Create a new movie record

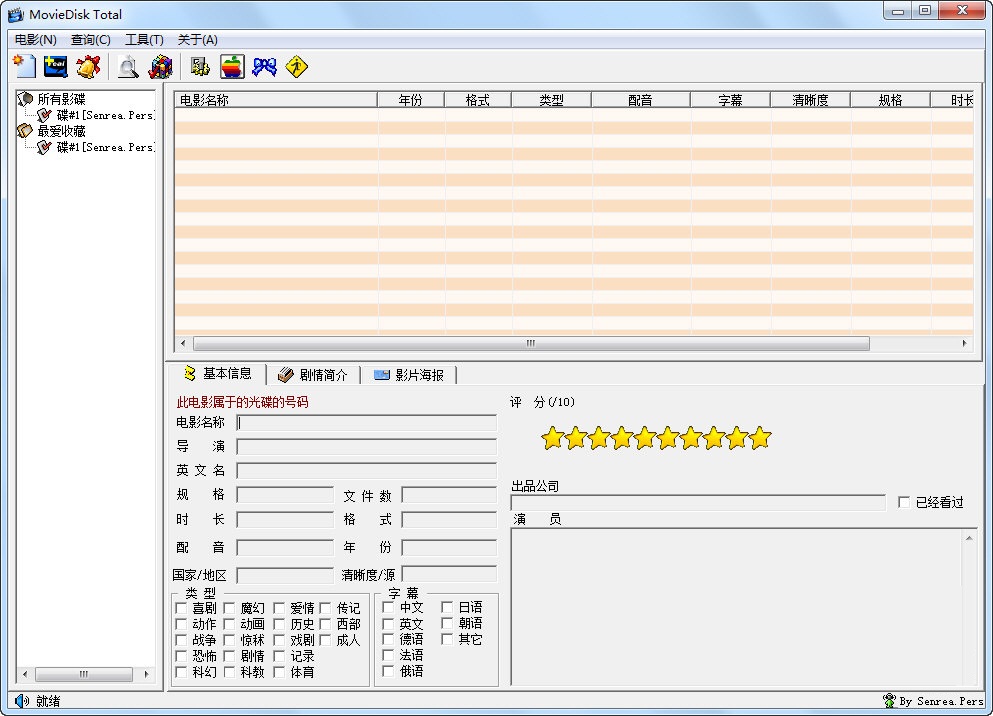click(22, 65)
